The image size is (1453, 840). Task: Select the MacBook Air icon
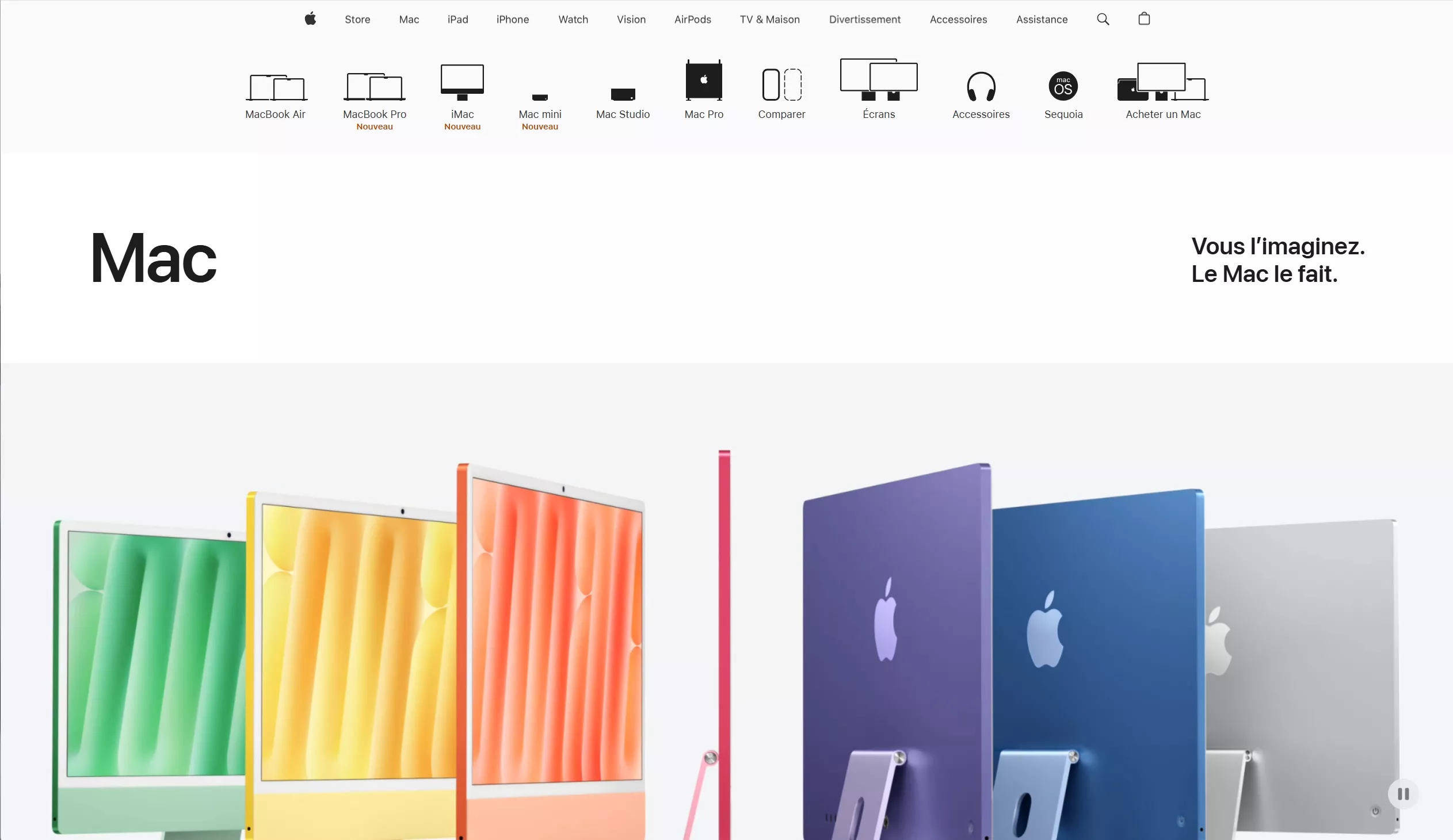point(276,87)
